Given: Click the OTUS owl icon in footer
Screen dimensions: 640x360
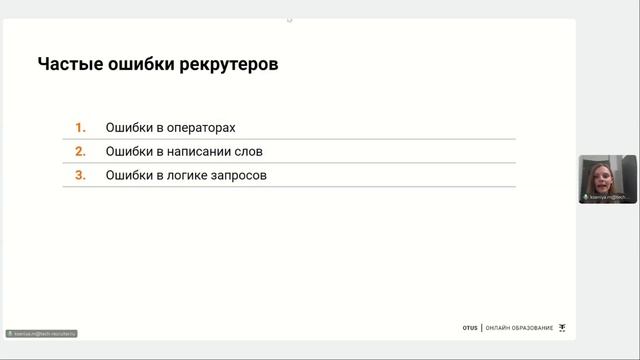Looking at the screenshot, I should pos(562,328).
